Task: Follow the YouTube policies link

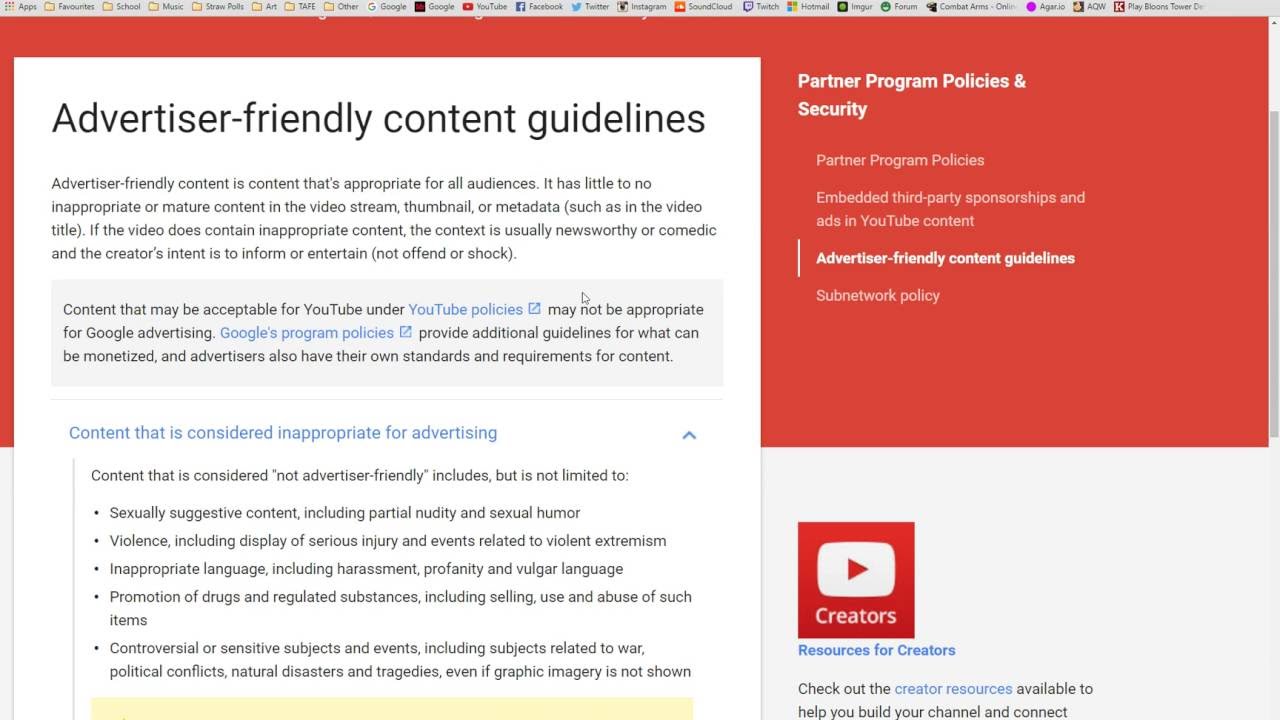Action: tap(465, 310)
